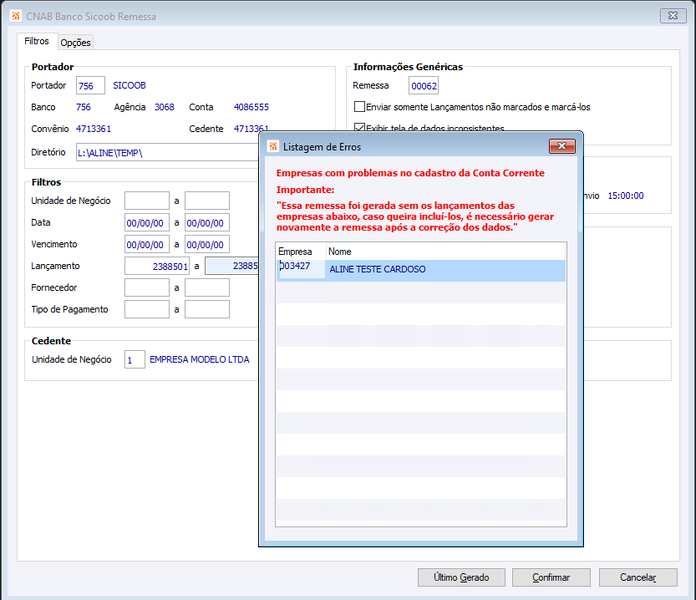Click the Banco value 756
Screen dimensions: 696x600
pyautogui.click(x=83, y=107)
